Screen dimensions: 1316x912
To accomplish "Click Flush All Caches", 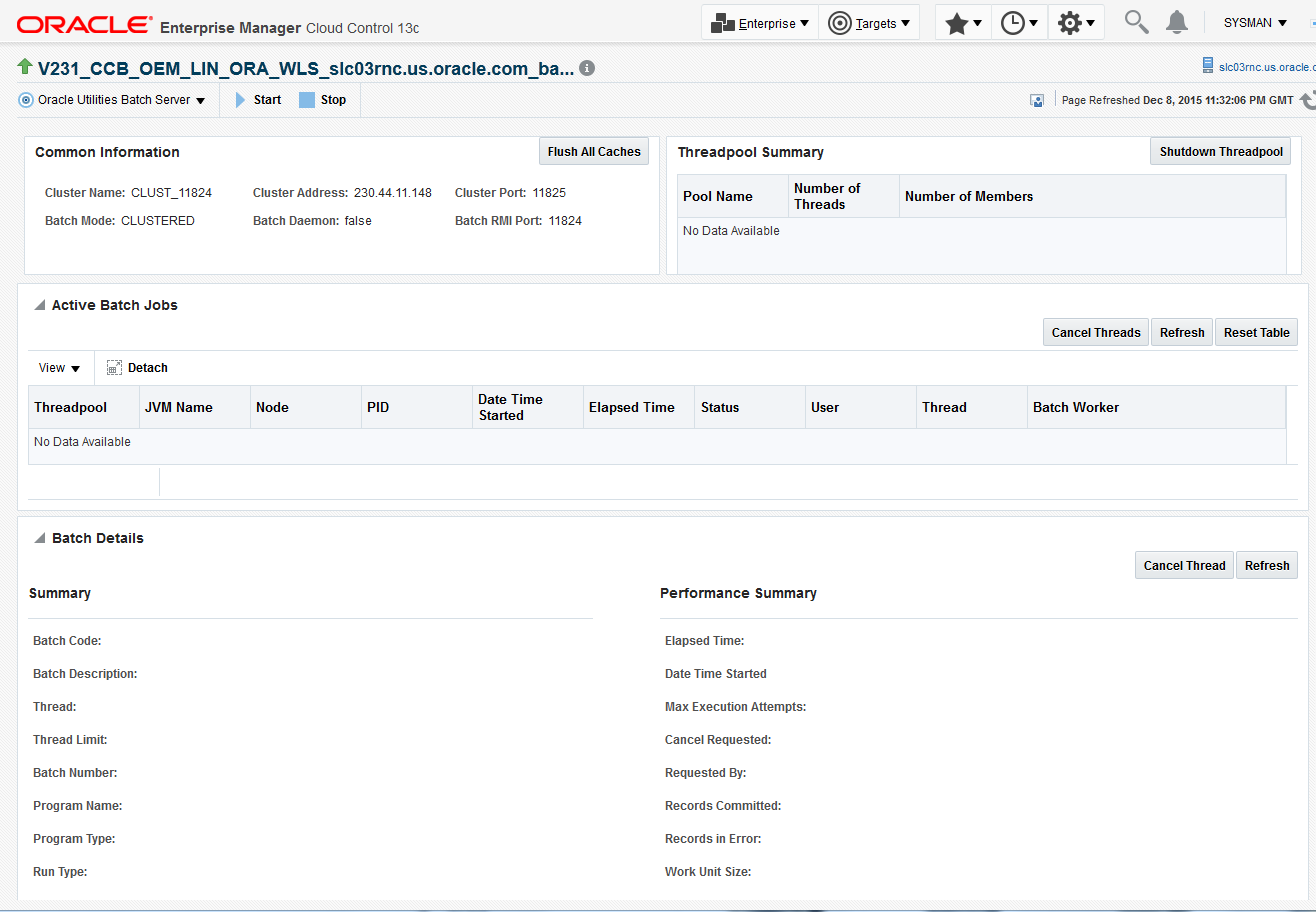I will (594, 151).
